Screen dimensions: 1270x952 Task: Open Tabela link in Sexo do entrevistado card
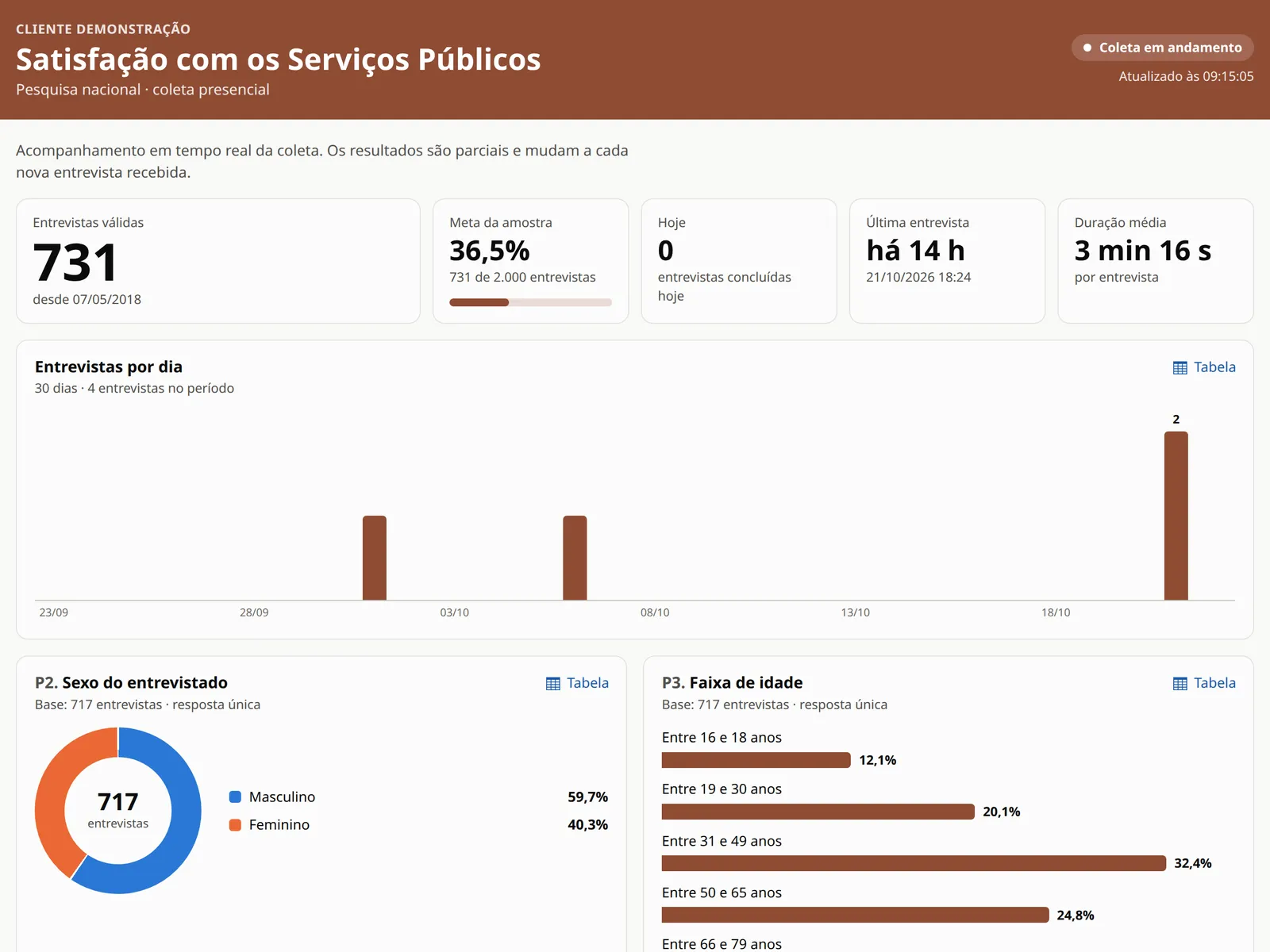coord(577,683)
